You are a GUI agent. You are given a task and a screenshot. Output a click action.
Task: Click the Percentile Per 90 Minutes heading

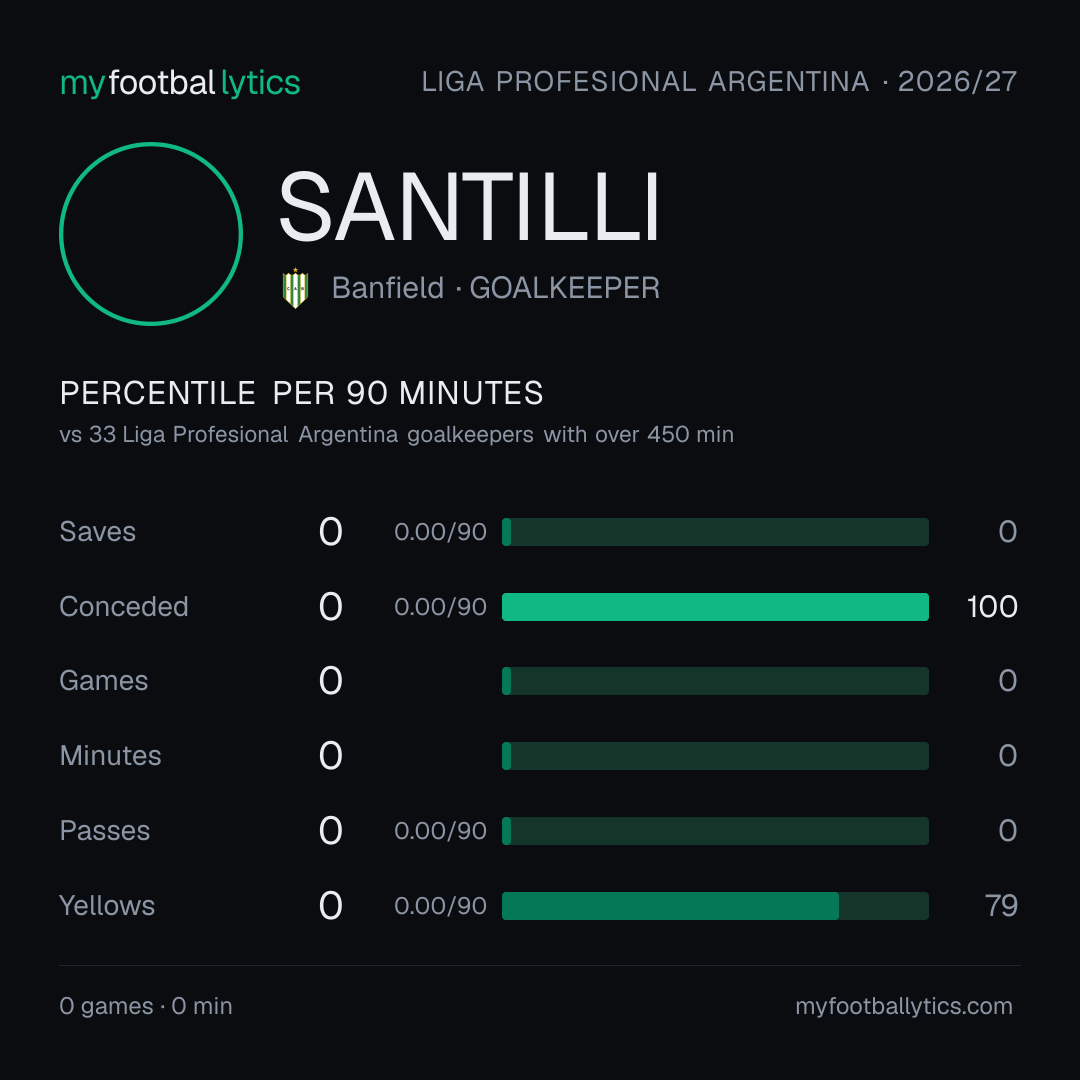(302, 393)
